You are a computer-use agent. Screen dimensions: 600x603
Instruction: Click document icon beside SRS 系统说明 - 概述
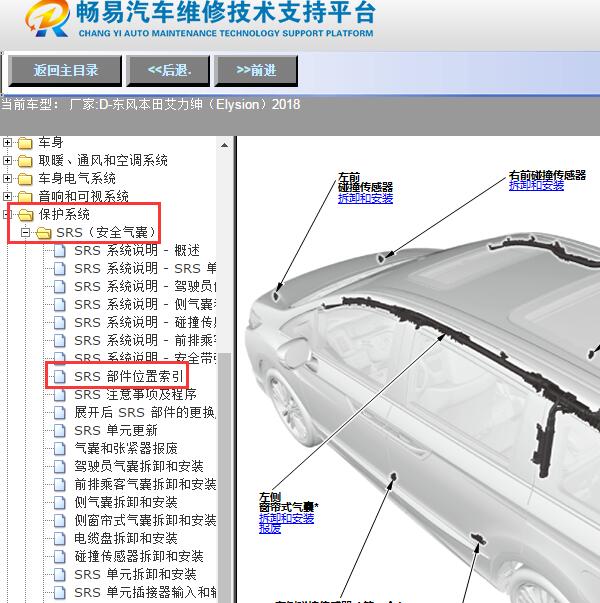click(59, 250)
